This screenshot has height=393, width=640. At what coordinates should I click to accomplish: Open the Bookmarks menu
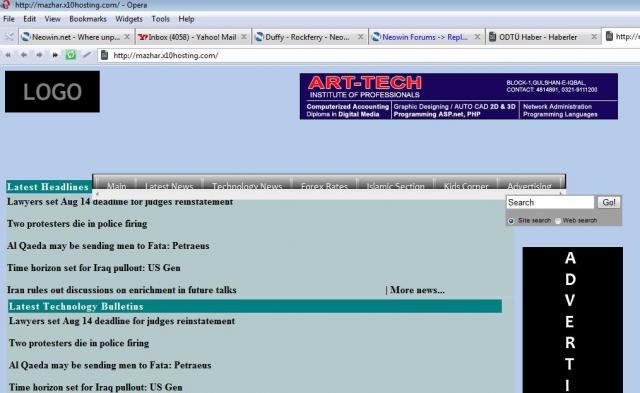click(x=88, y=19)
